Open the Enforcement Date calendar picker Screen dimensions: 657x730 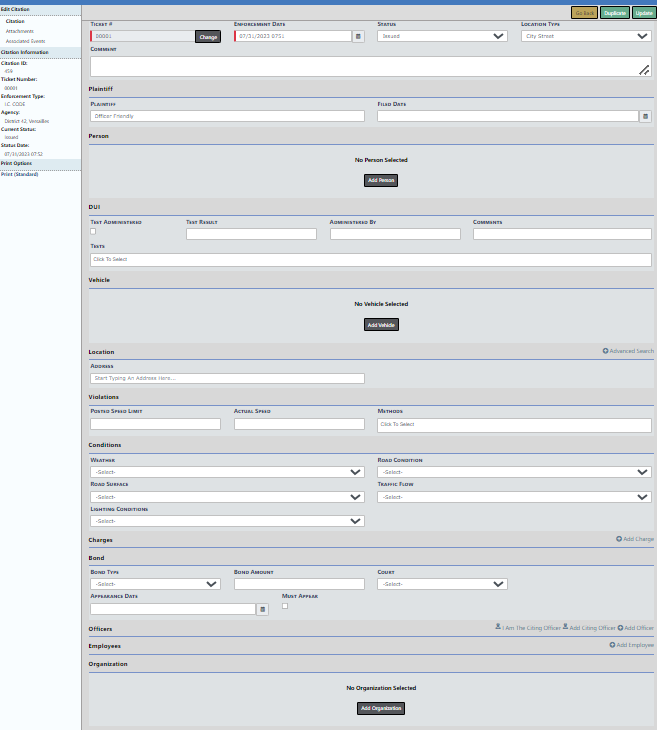(358, 36)
